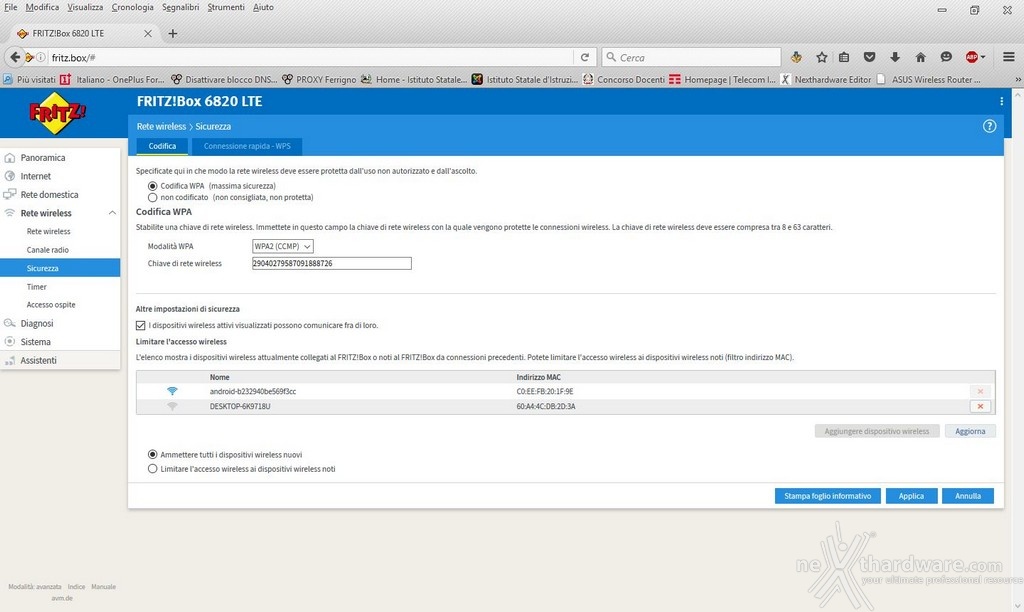Viewport: 1024px width, 612px height.
Task: Click the Pocket icon in toolbar
Action: (869, 57)
